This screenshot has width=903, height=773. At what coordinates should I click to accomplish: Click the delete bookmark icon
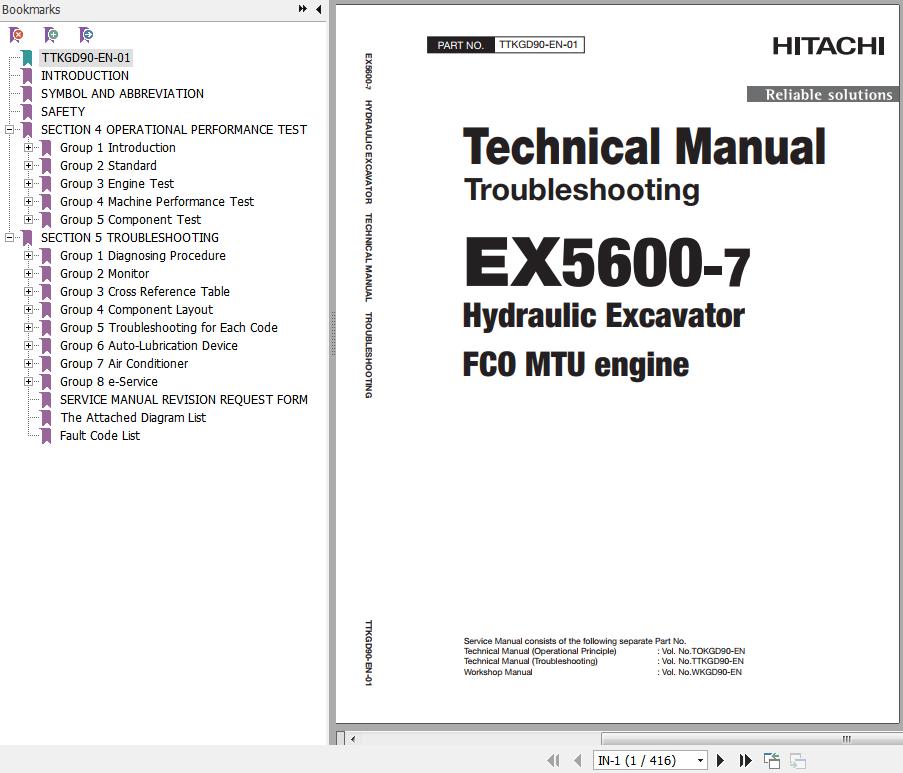click(x=17, y=35)
